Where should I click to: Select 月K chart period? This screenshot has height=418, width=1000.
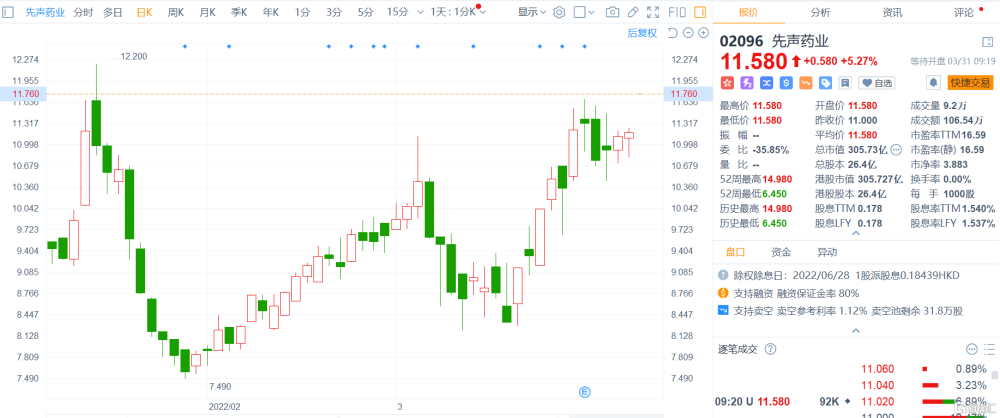coord(207,12)
